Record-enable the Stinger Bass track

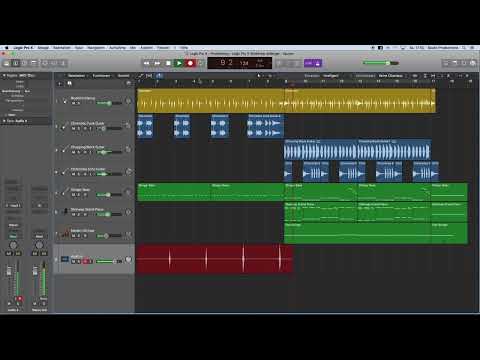tap(85, 195)
